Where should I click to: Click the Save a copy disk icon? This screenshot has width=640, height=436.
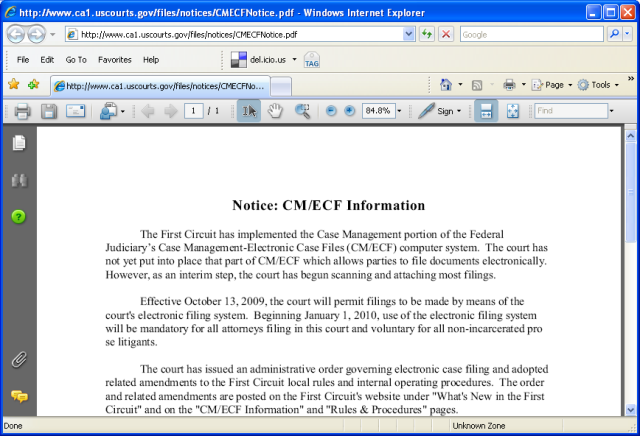[48, 111]
